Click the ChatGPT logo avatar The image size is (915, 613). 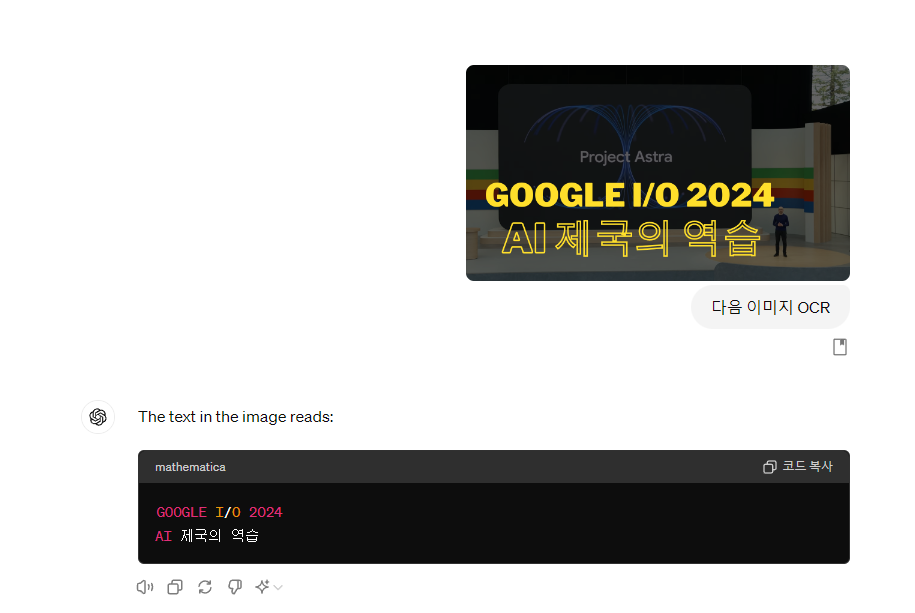(x=98, y=417)
